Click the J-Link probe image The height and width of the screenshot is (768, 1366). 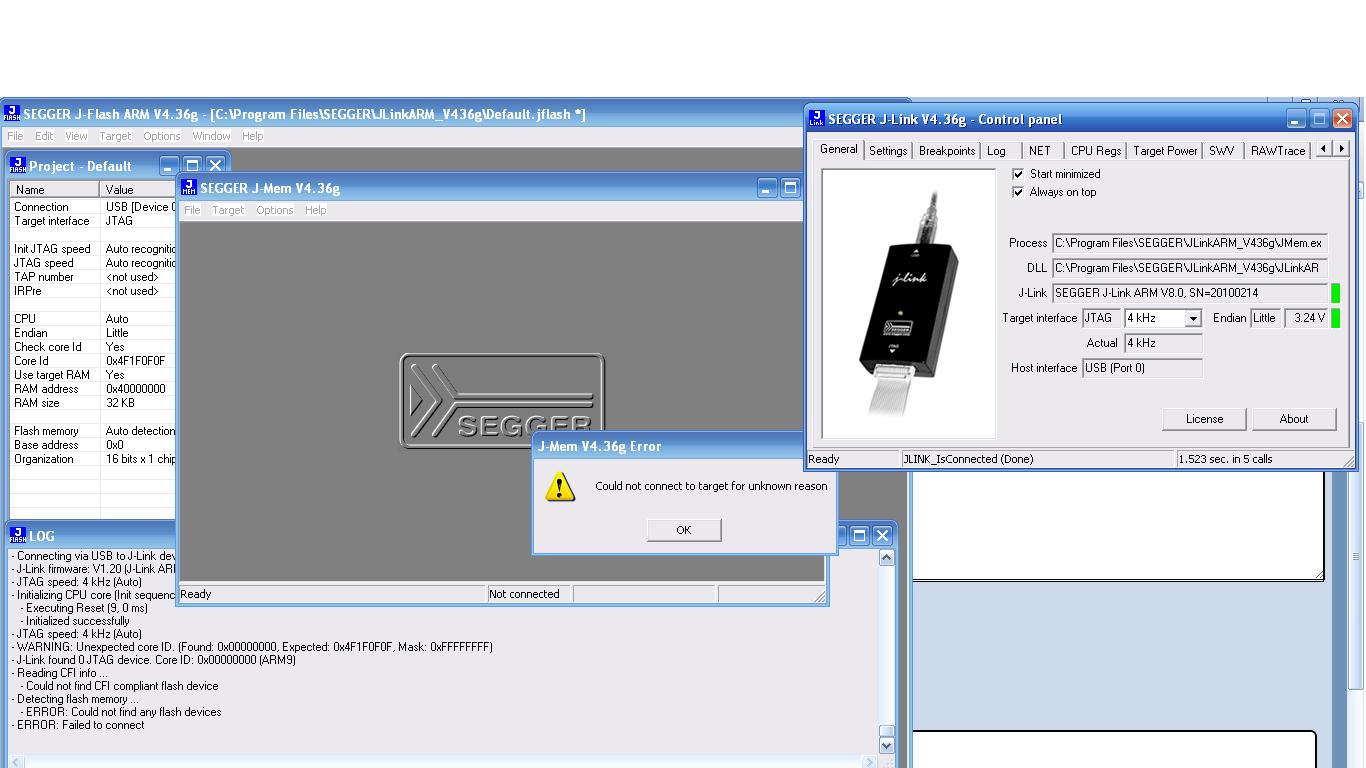[x=909, y=303]
